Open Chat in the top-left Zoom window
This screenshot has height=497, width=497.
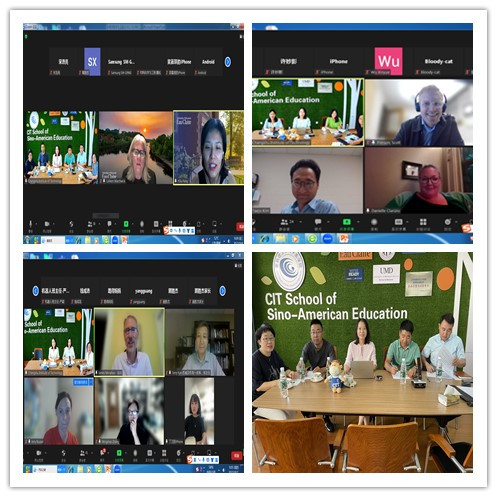click(109, 224)
